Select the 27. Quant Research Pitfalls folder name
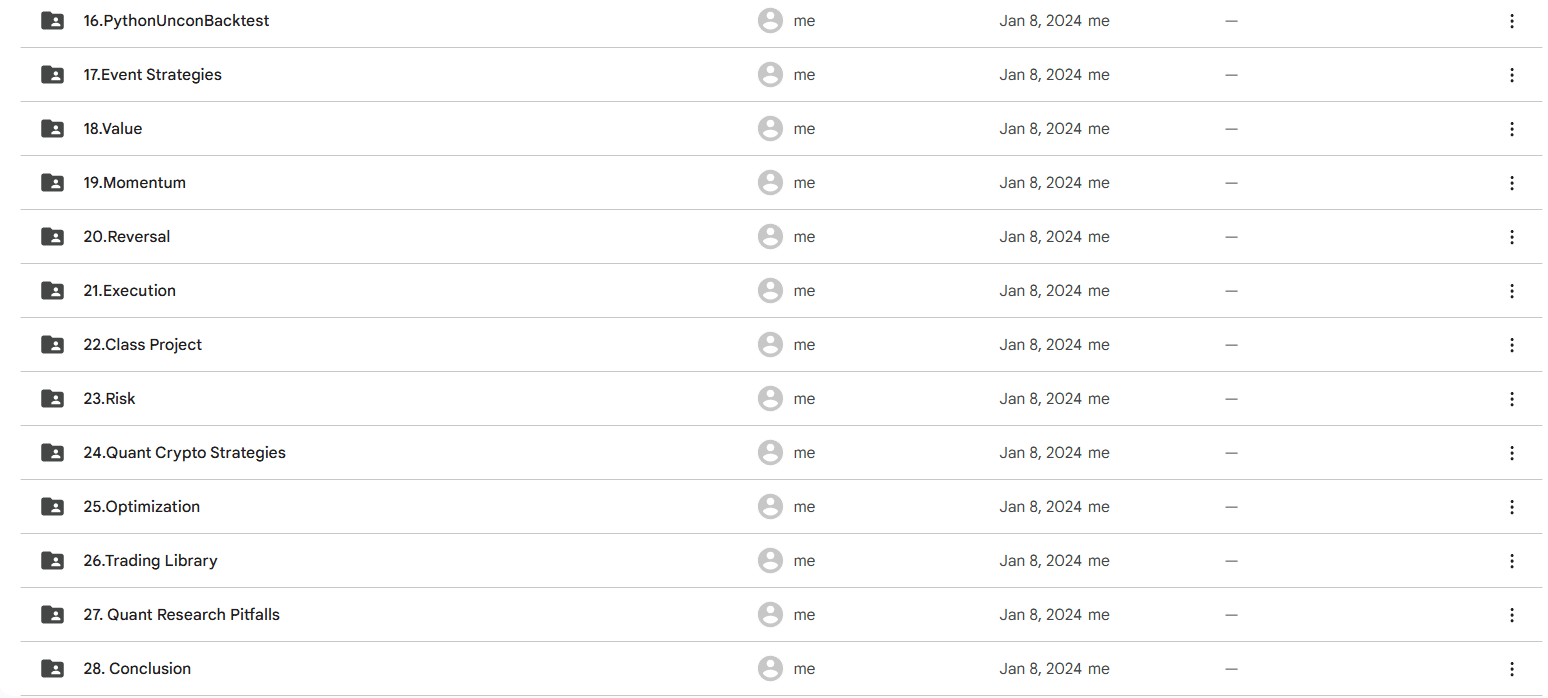This screenshot has height=698, width=1548. point(181,615)
